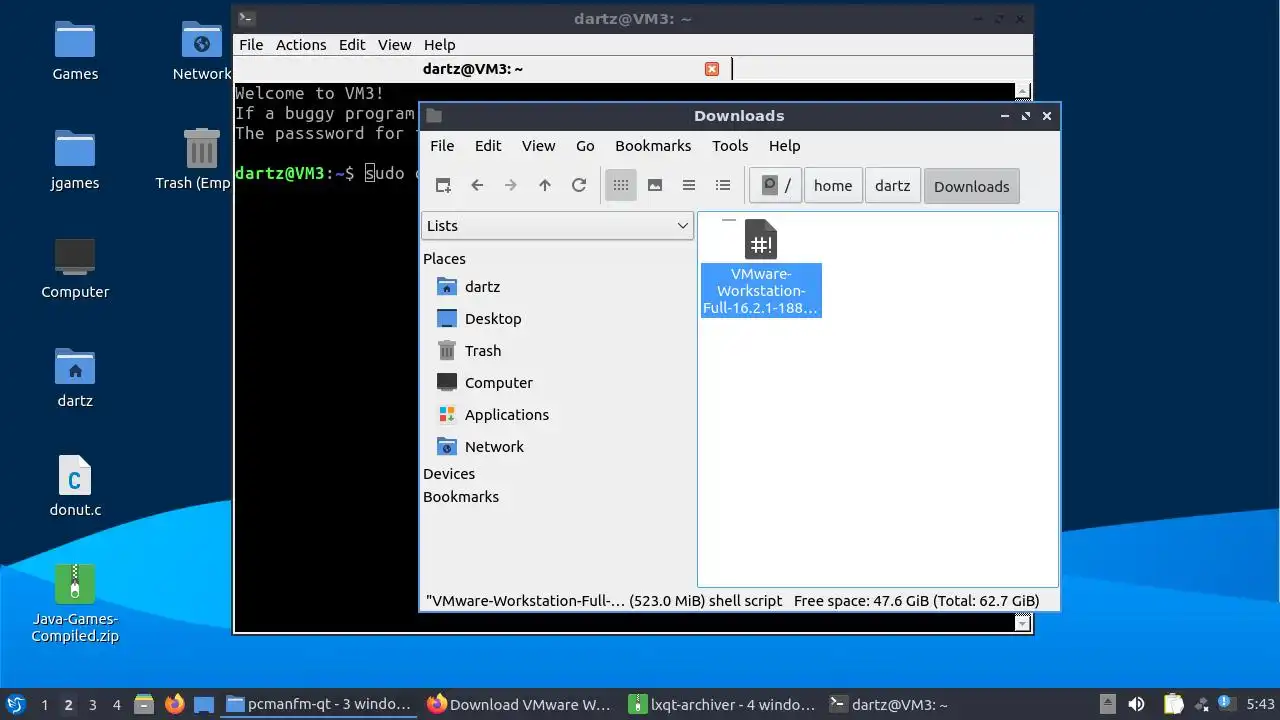Image resolution: width=1280 pixels, height=720 pixels.
Task: Click the 'Downloads' path button
Action: click(x=971, y=186)
